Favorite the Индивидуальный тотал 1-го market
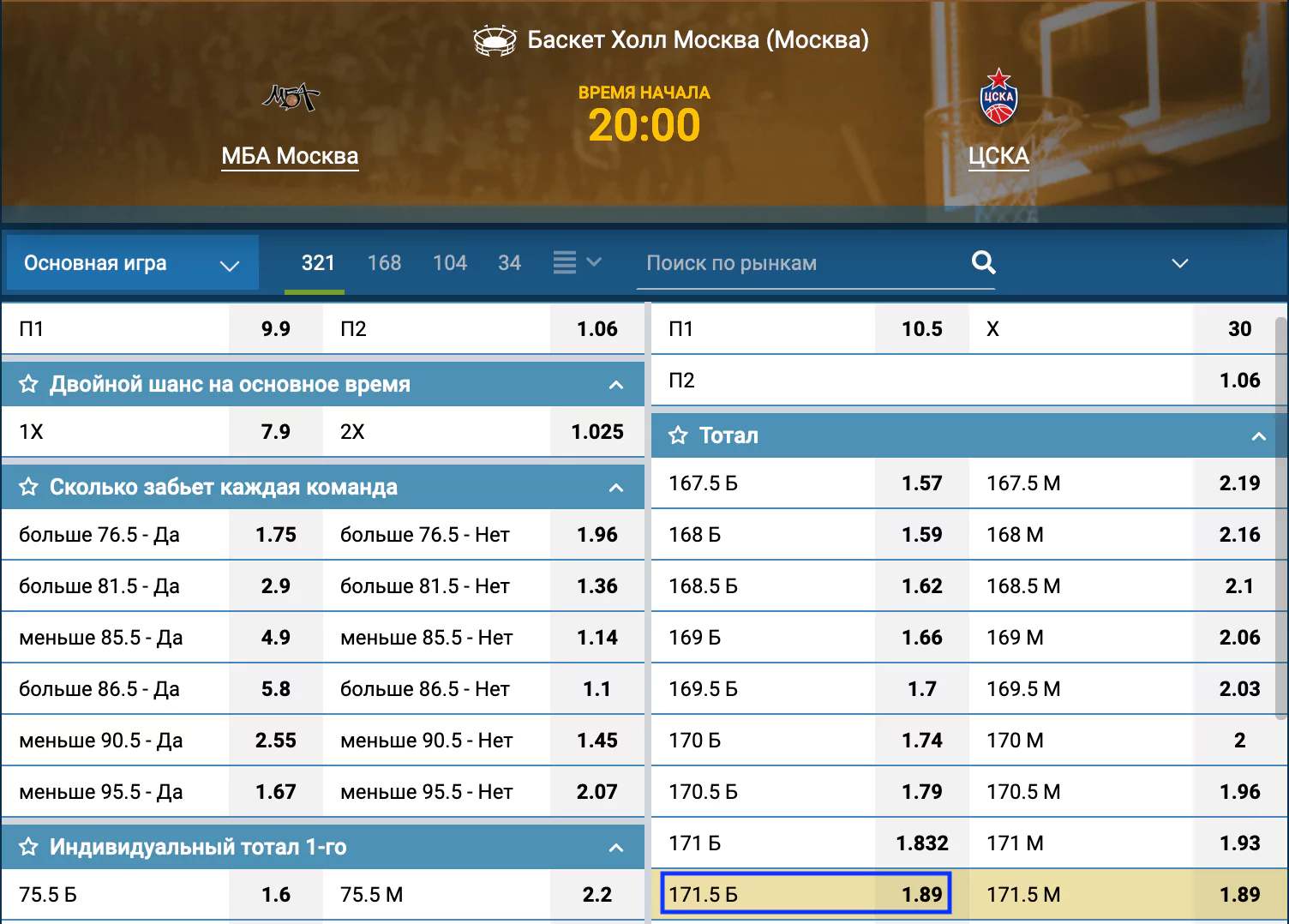The image size is (1289, 924). (28, 847)
